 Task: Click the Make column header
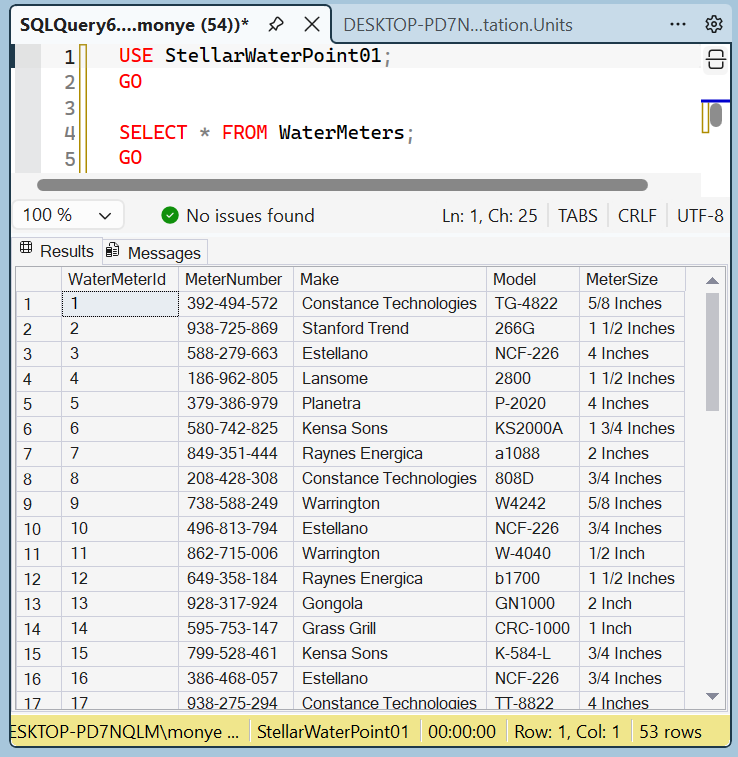(390, 279)
